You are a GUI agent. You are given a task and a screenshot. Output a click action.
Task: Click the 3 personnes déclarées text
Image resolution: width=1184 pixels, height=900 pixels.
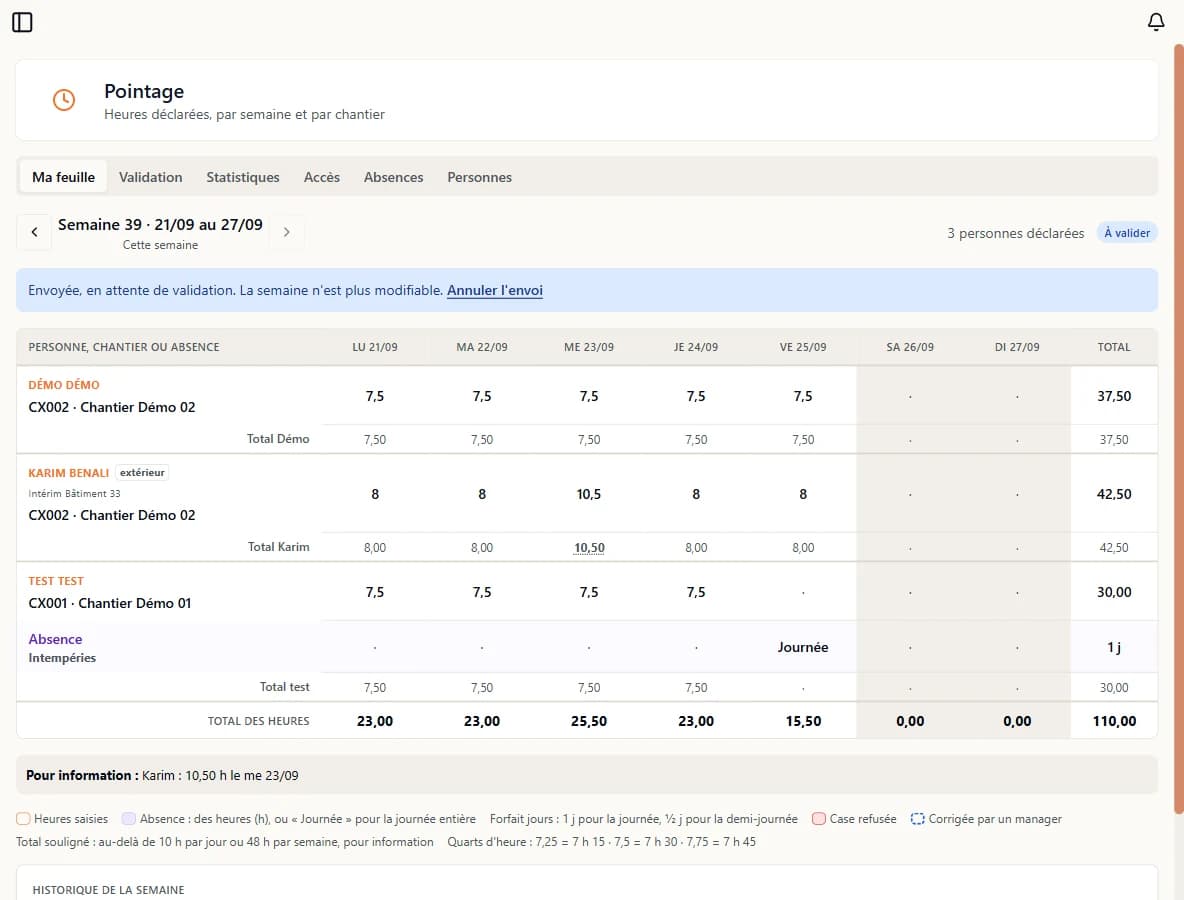[1016, 233]
